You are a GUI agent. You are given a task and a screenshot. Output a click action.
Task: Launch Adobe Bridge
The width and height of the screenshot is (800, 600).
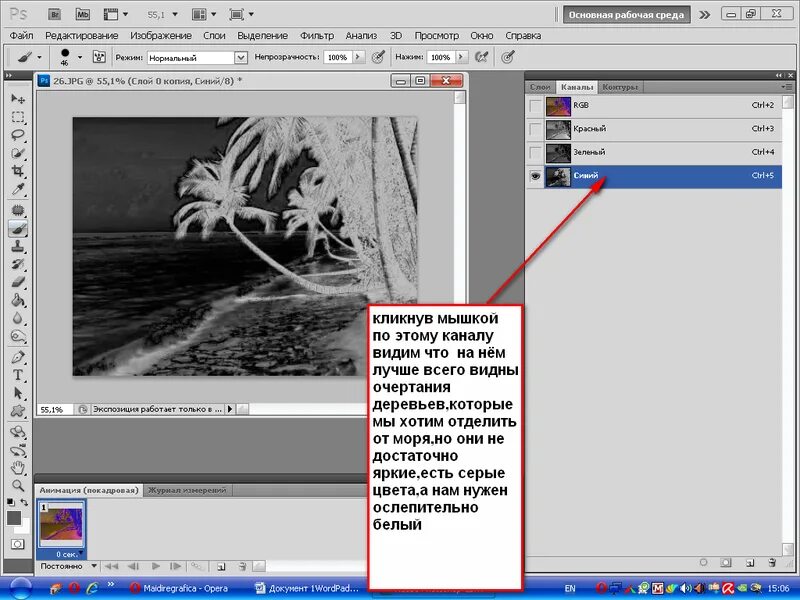[55, 14]
